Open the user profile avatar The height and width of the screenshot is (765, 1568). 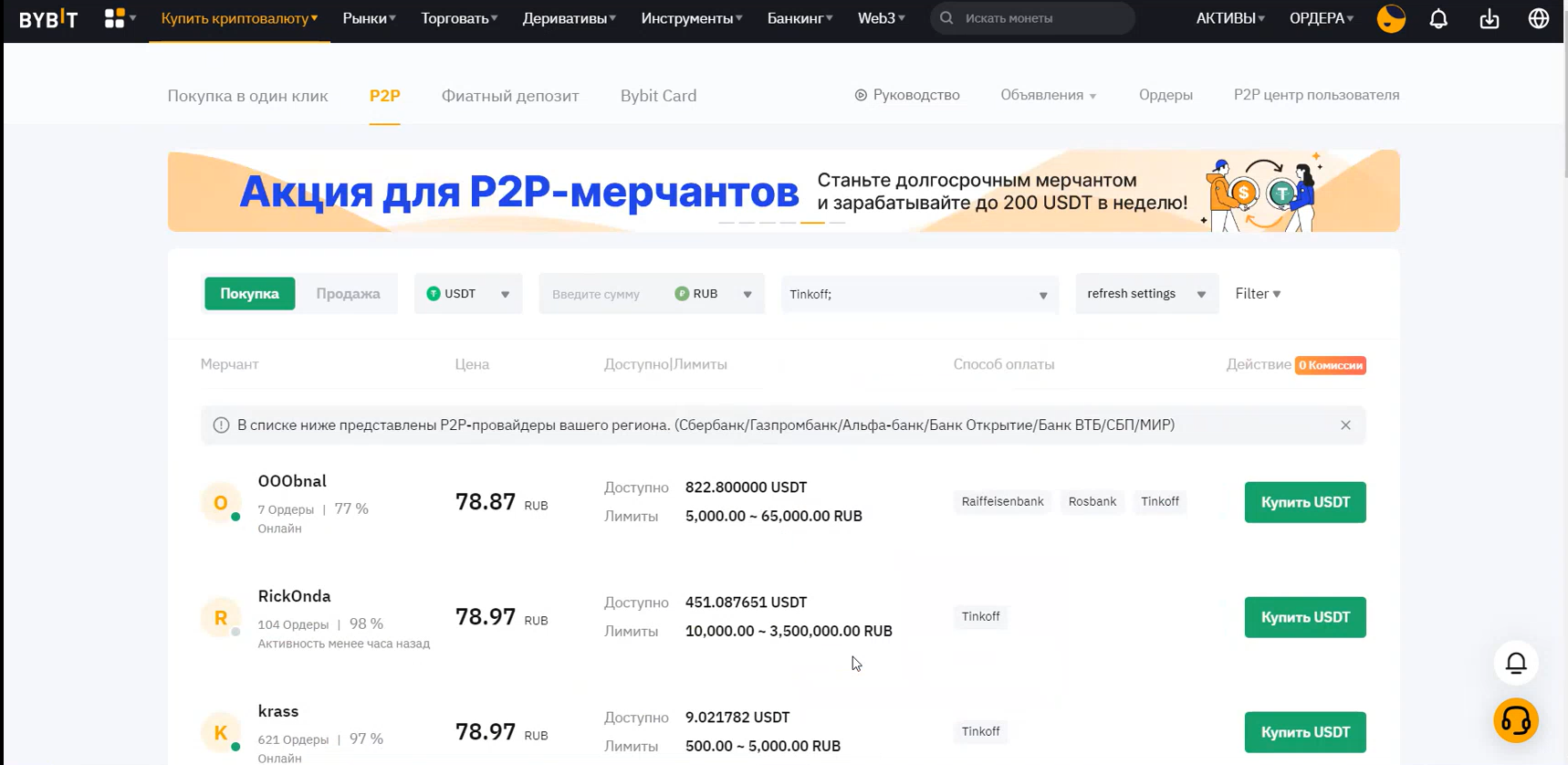point(1391,18)
